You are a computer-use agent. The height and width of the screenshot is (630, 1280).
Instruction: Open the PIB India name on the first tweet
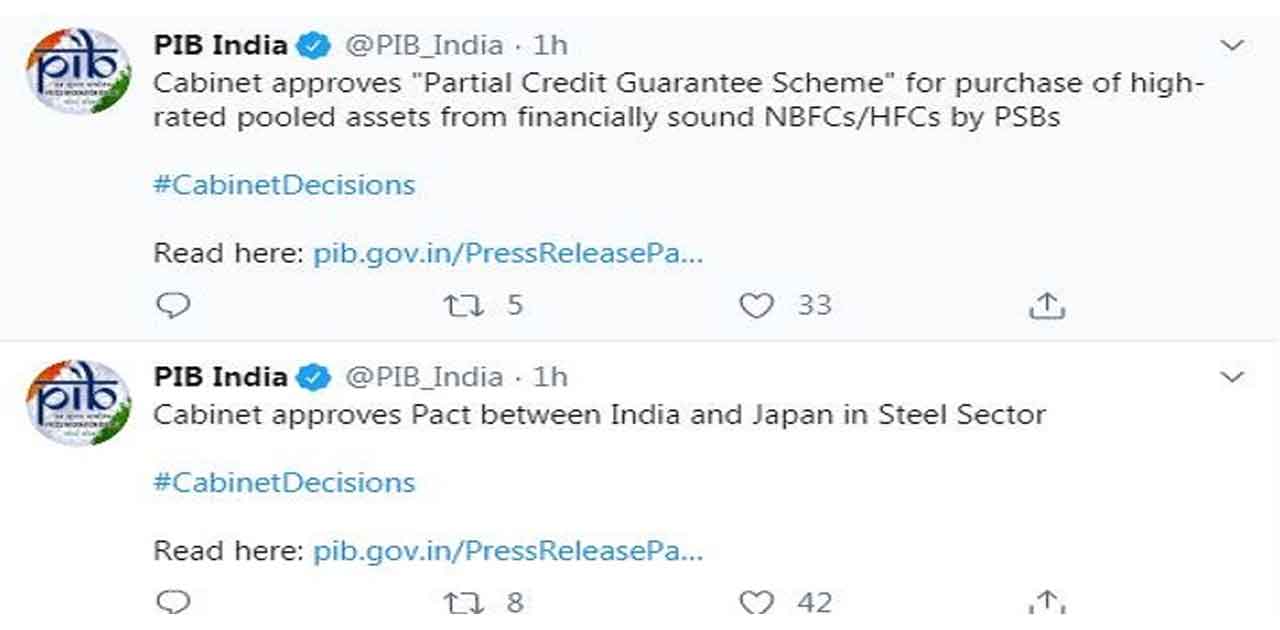tap(220, 45)
